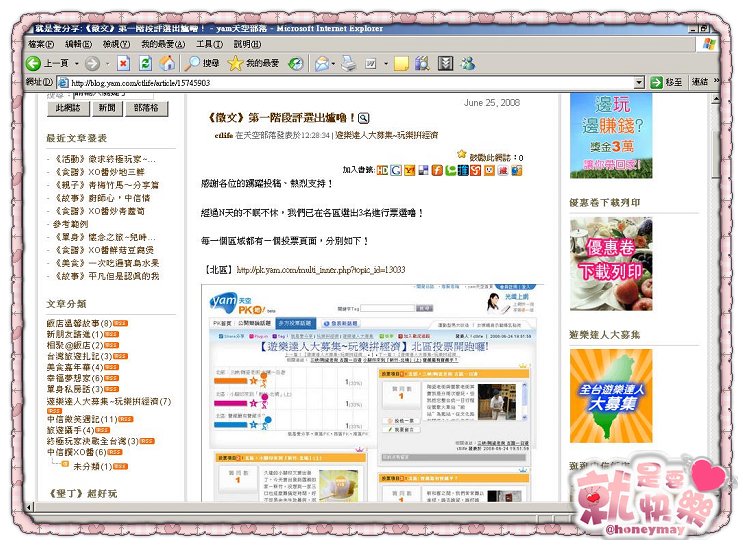Image resolution: width=743 pixels, height=545 pixels.
Task: Click the Stop loading icon
Action: 123,63
